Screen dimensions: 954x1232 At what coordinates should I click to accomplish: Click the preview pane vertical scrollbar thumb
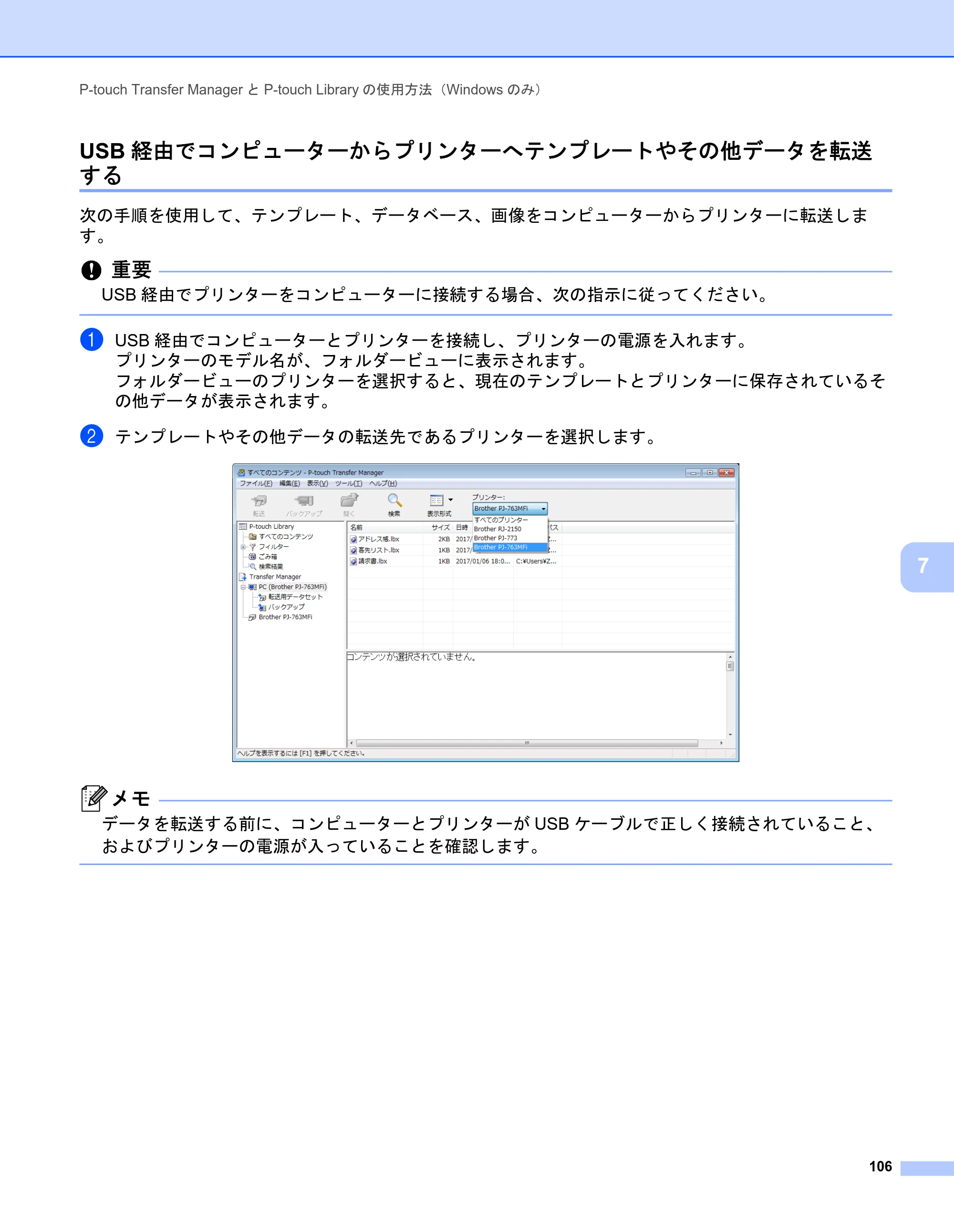pyautogui.click(x=730, y=666)
